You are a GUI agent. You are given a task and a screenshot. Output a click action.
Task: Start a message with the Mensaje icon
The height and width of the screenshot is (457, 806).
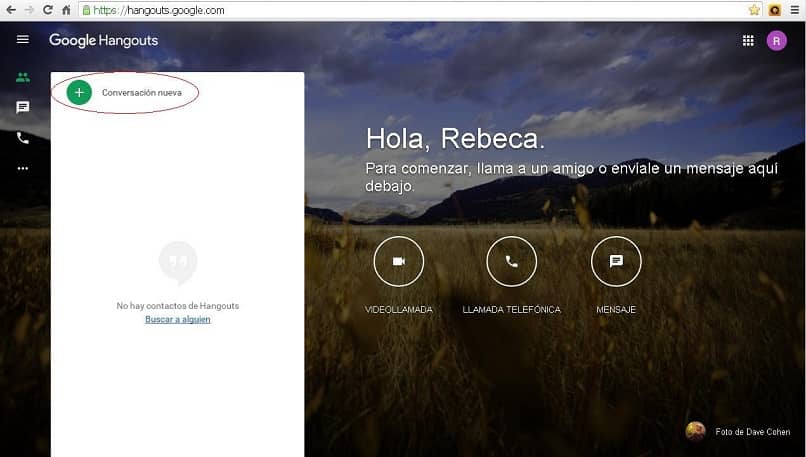pyautogui.click(x=616, y=262)
